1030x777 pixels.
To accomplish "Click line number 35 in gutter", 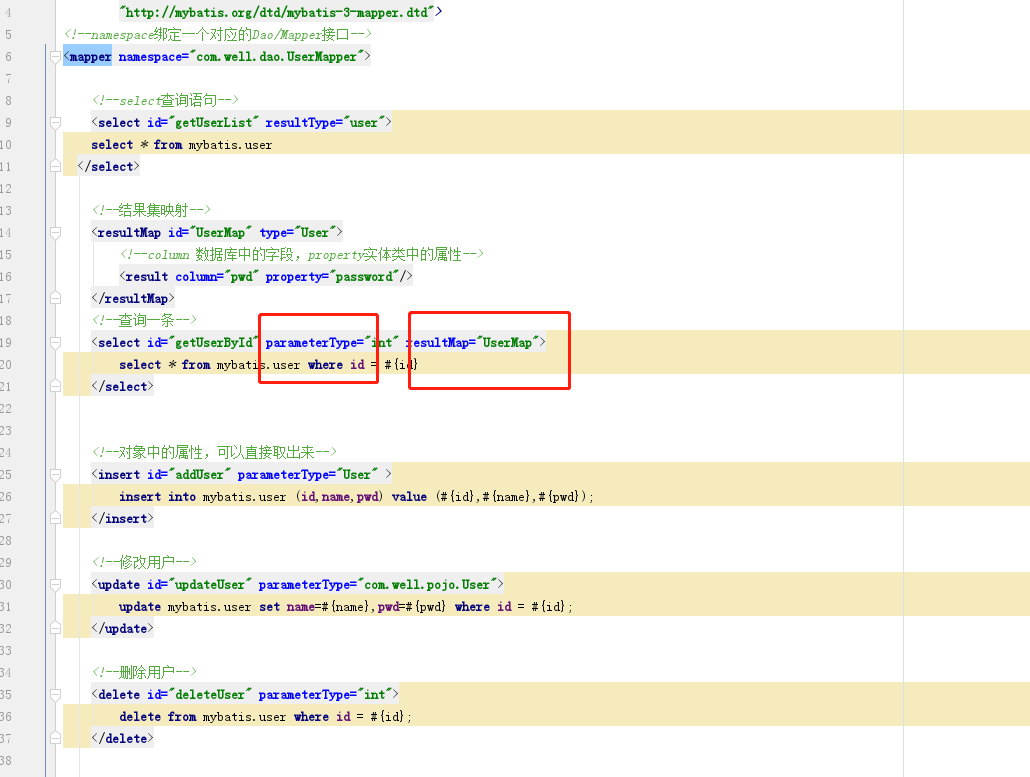I will [6, 695].
